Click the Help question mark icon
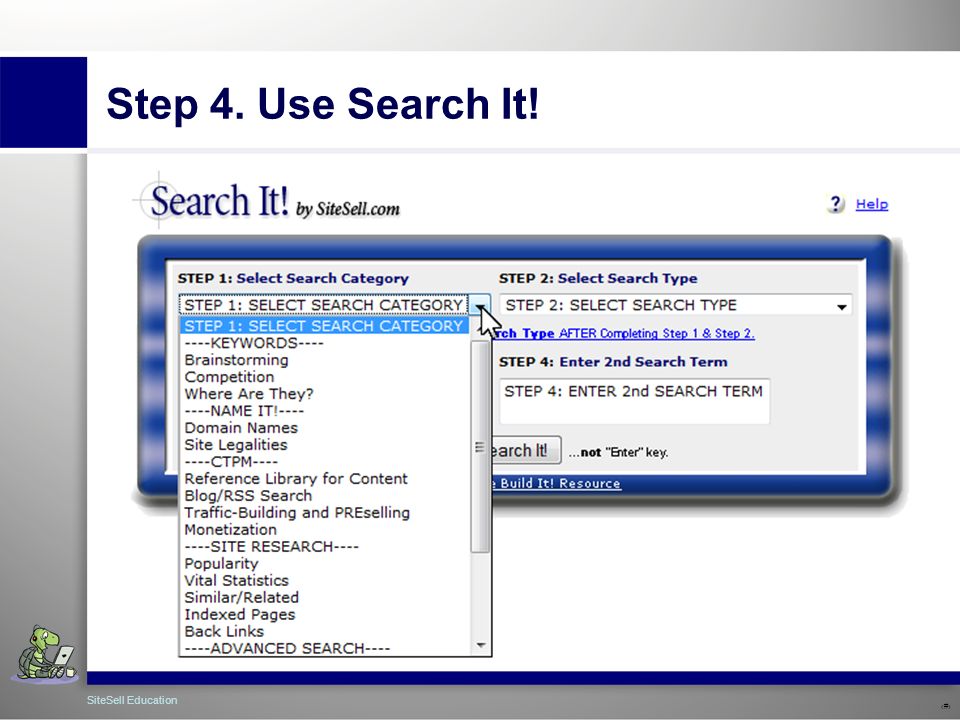Image resolution: width=960 pixels, height=720 pixels. pyautogui.click(x=835, y=204)
